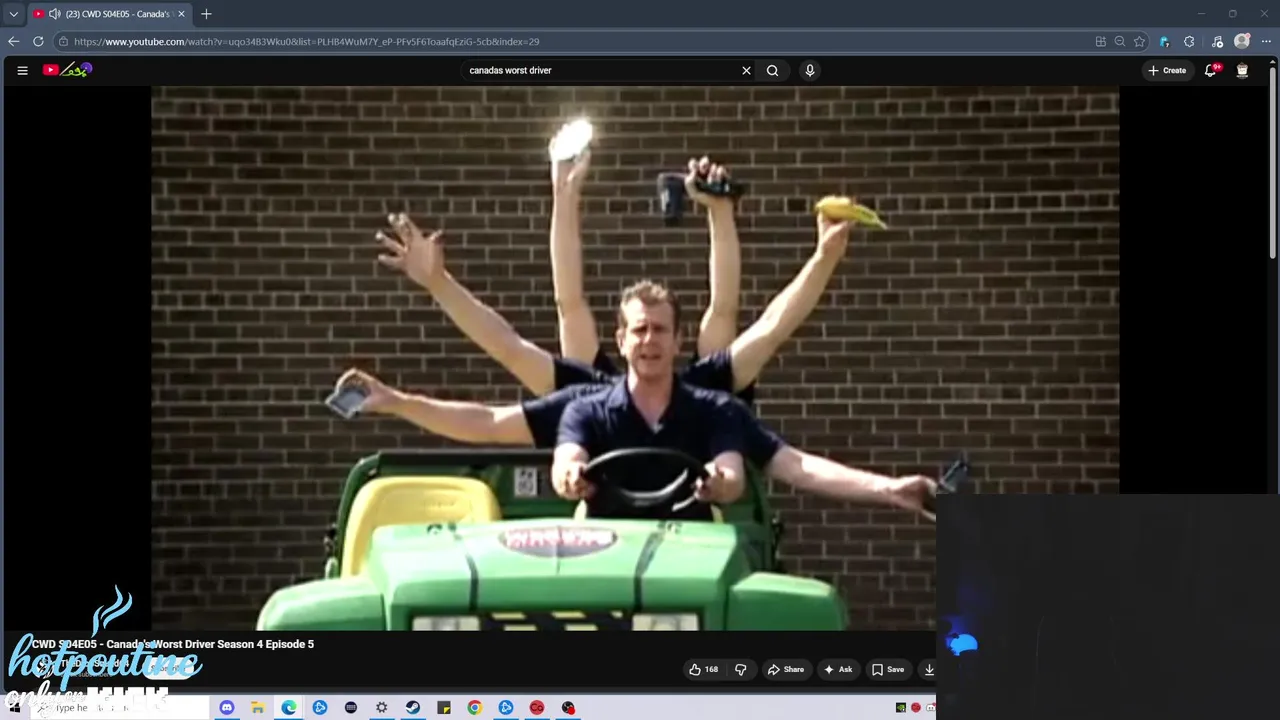Screen dimensions: 1280x720
Task: Open the tab search dropdown arrow
Action: (x=14, y=14)
